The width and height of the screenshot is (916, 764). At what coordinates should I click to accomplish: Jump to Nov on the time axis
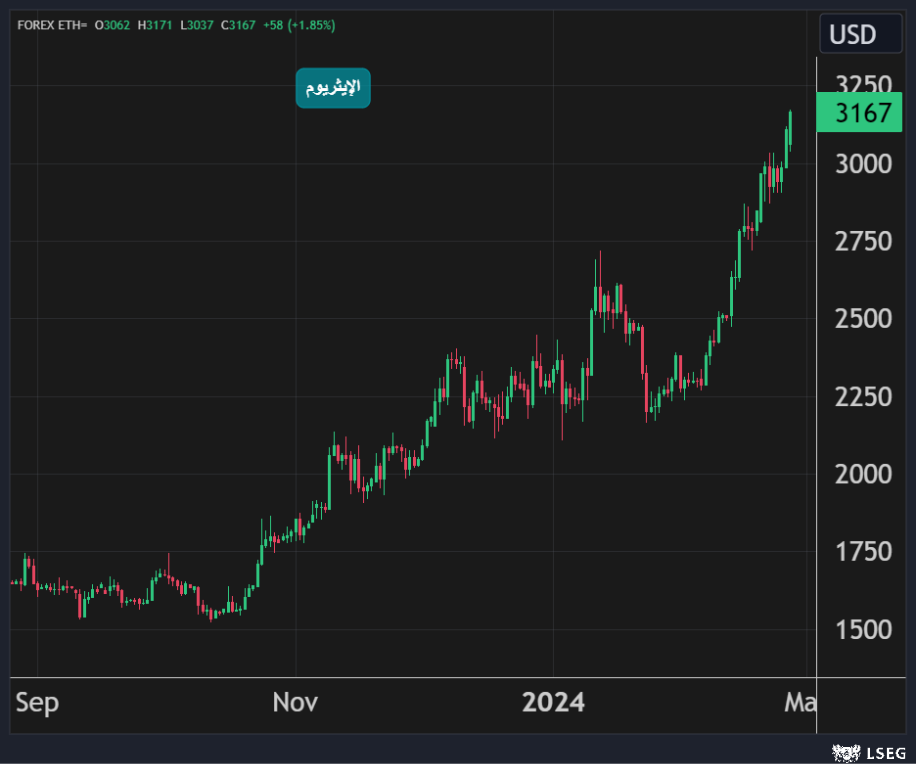(x=295, y=703)
